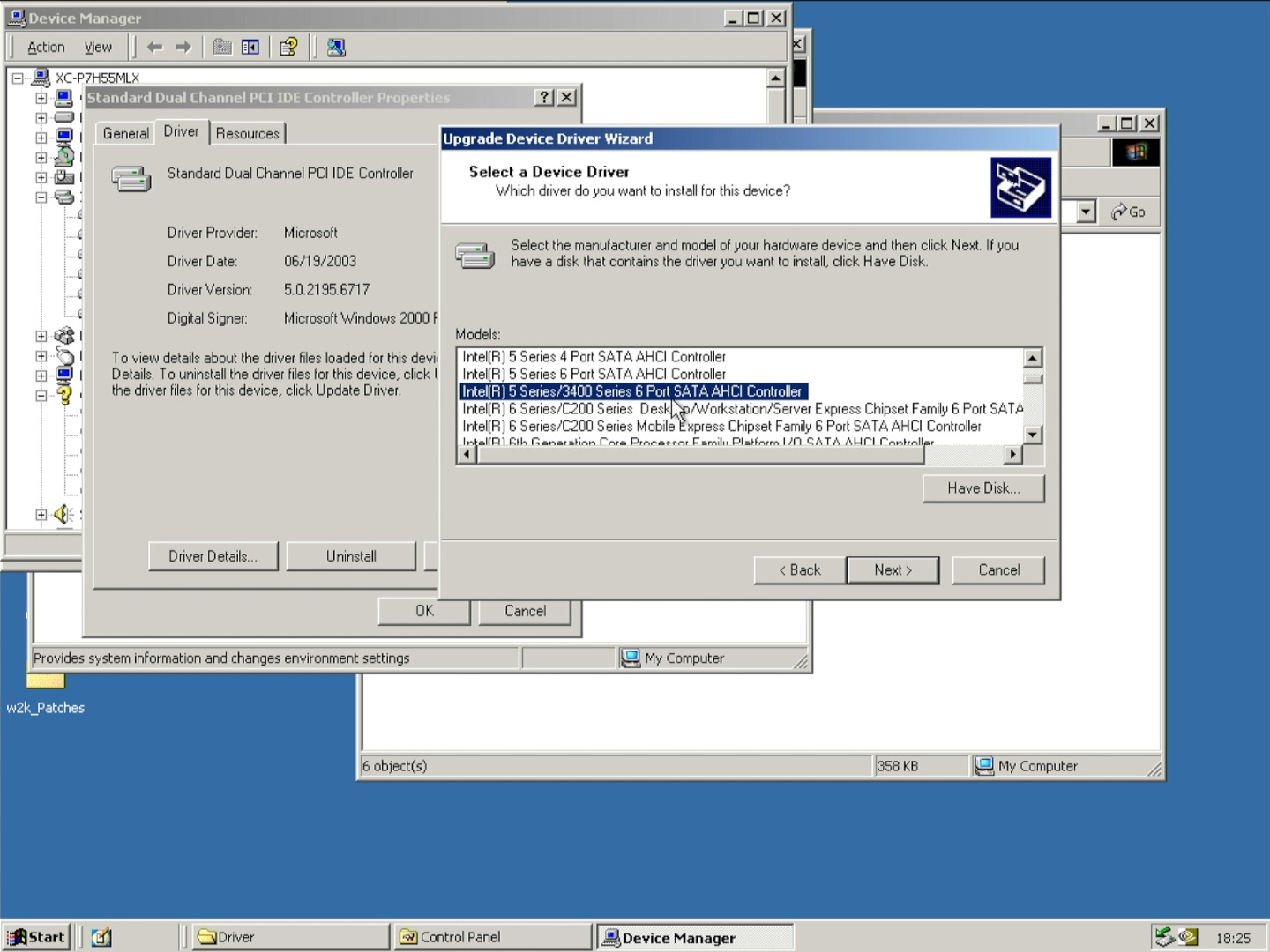
Task: Click the wizard banner hardware icon
Action: point(1020,187)
